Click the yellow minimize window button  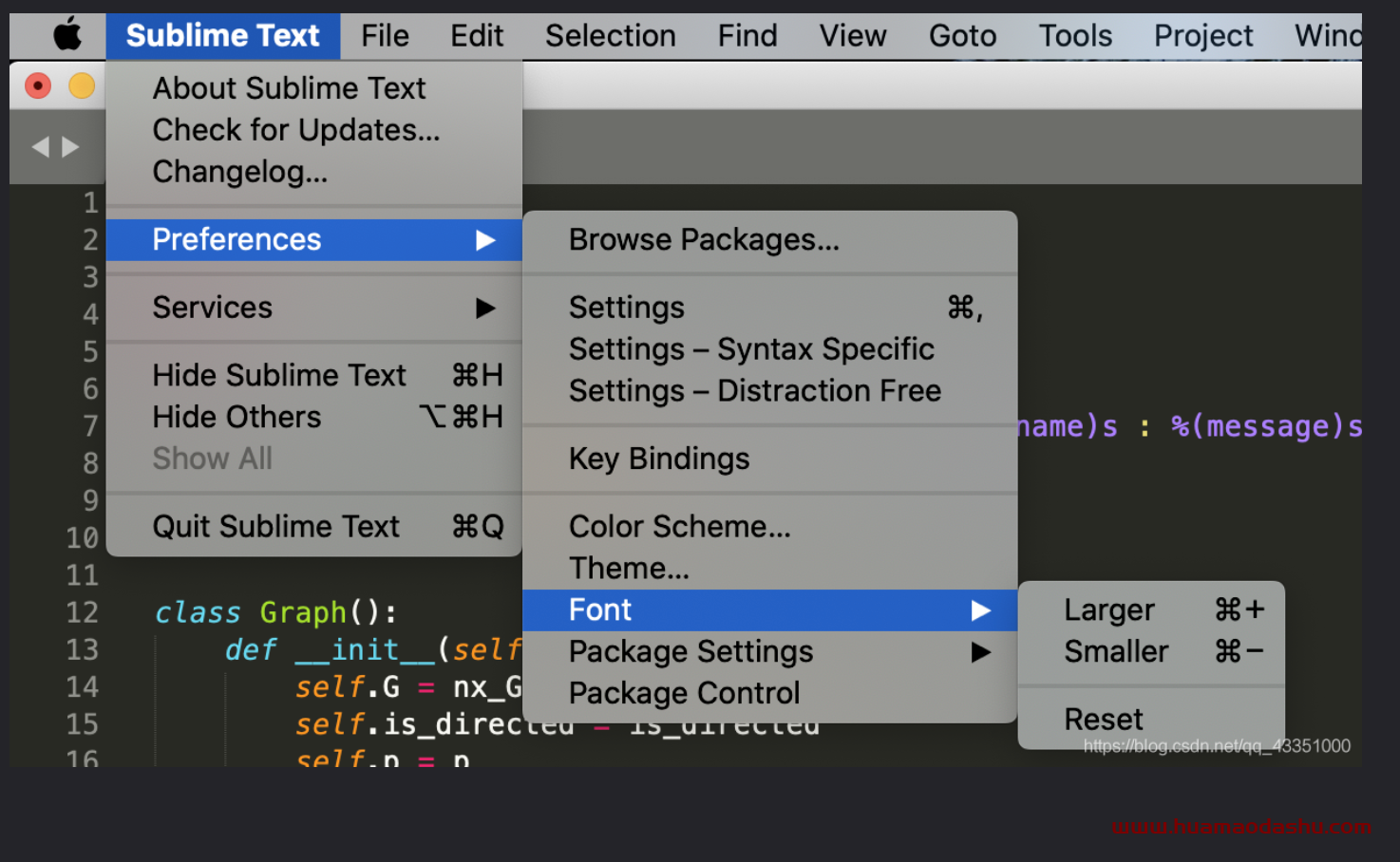point(82,86)
